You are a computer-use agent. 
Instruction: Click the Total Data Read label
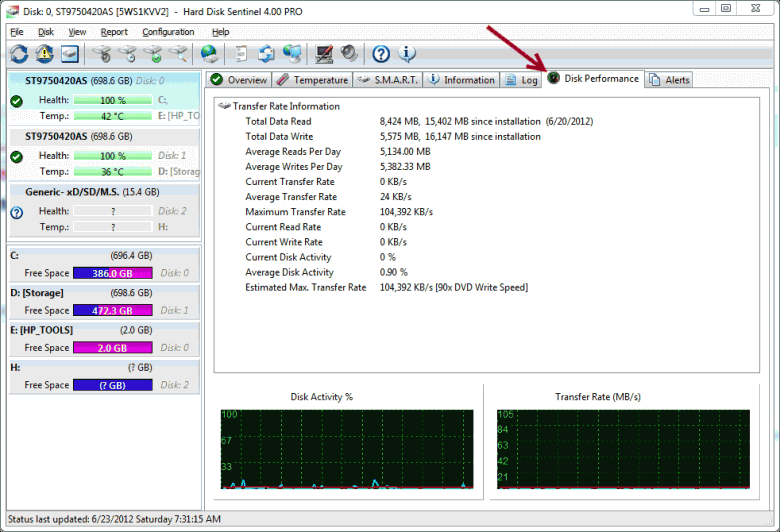(x=278, y=121)
